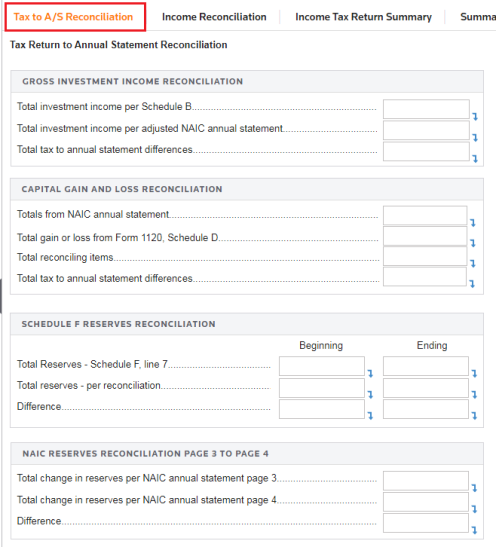The image size is (496, 547).
Task: Click drill-down arrow for Form 1120 Schedule D gain or loss
Action: [x=473, y=243]
